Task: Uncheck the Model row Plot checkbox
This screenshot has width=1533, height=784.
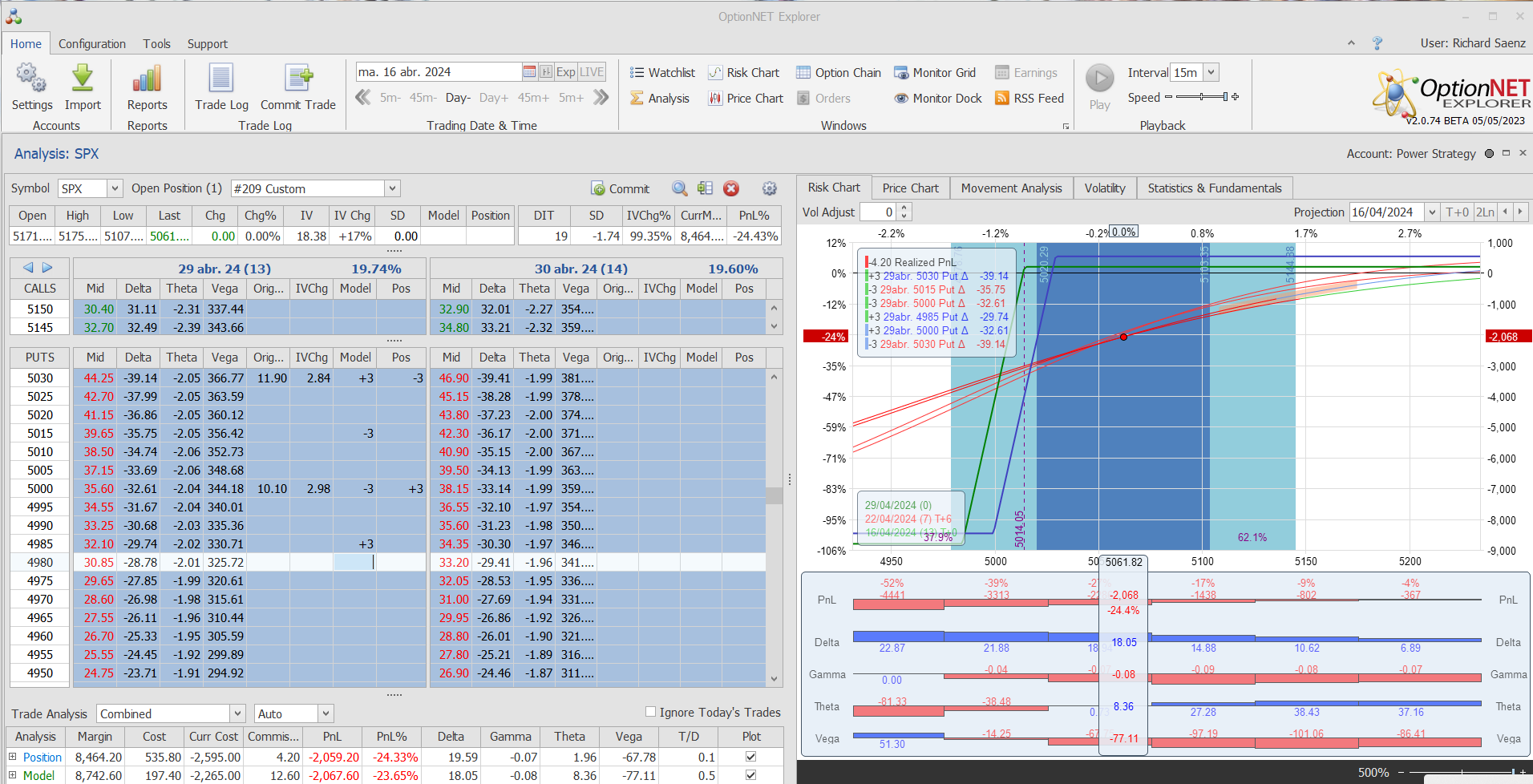Action: click(751, 775)
